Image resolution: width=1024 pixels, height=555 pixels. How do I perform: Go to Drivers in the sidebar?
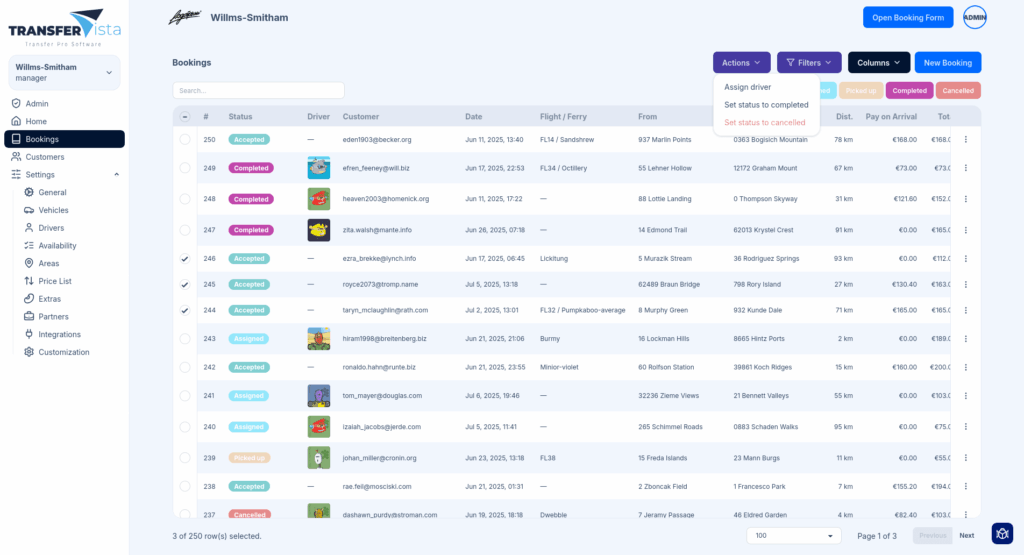50,228
